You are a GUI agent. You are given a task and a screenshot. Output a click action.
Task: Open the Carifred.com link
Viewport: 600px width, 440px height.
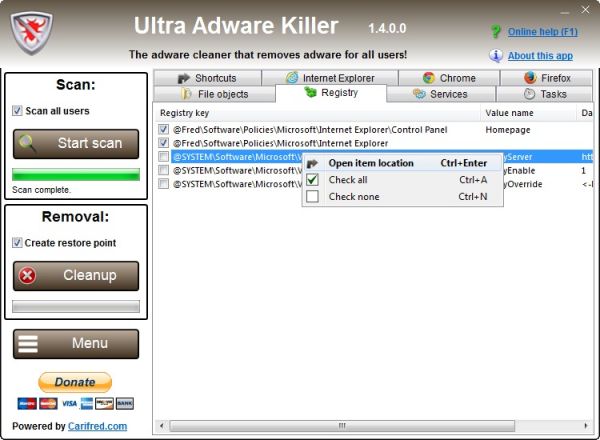coord(98,426)
